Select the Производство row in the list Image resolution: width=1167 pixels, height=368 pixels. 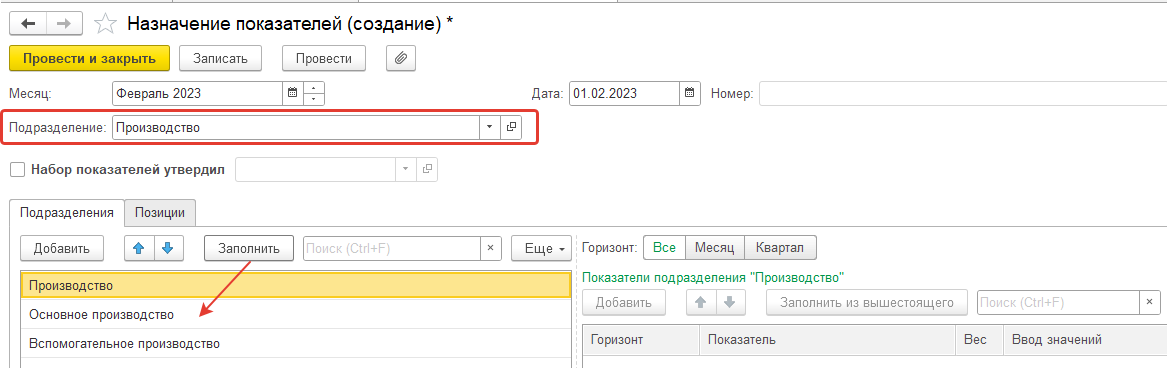point(295,285)
